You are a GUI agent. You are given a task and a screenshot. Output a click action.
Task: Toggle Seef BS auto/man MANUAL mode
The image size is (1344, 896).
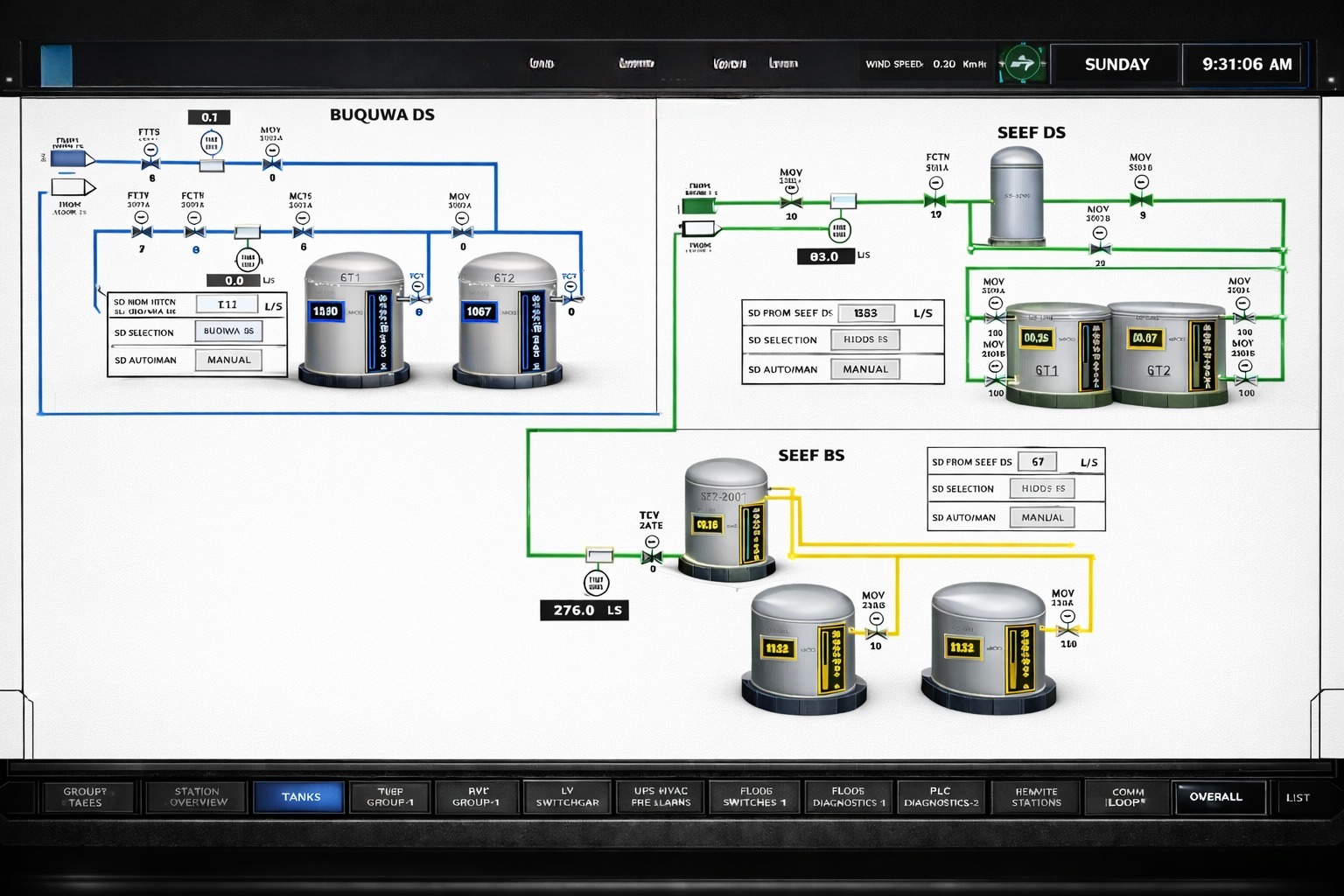(x=1041, y=517)
